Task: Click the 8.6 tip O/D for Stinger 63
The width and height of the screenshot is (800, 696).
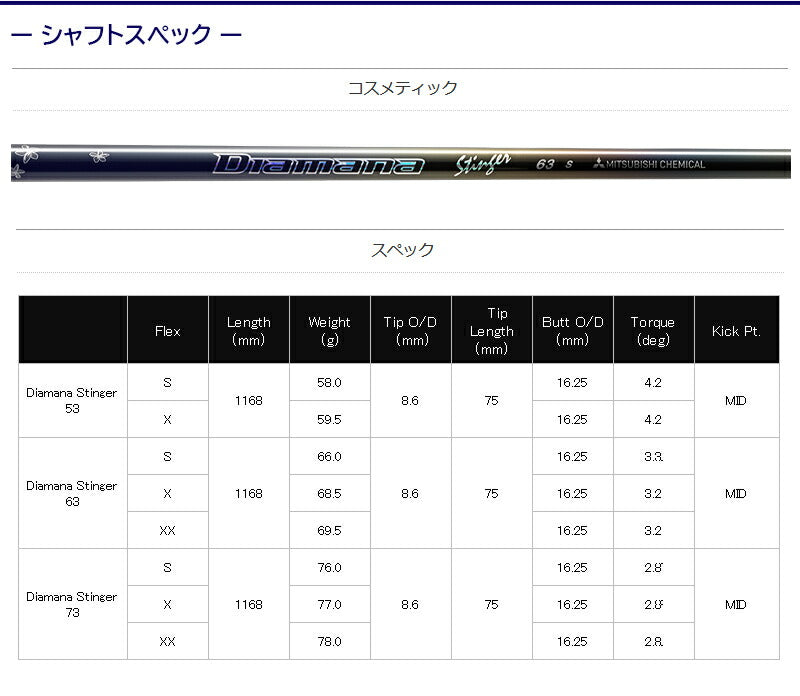Action: [410, 493]
